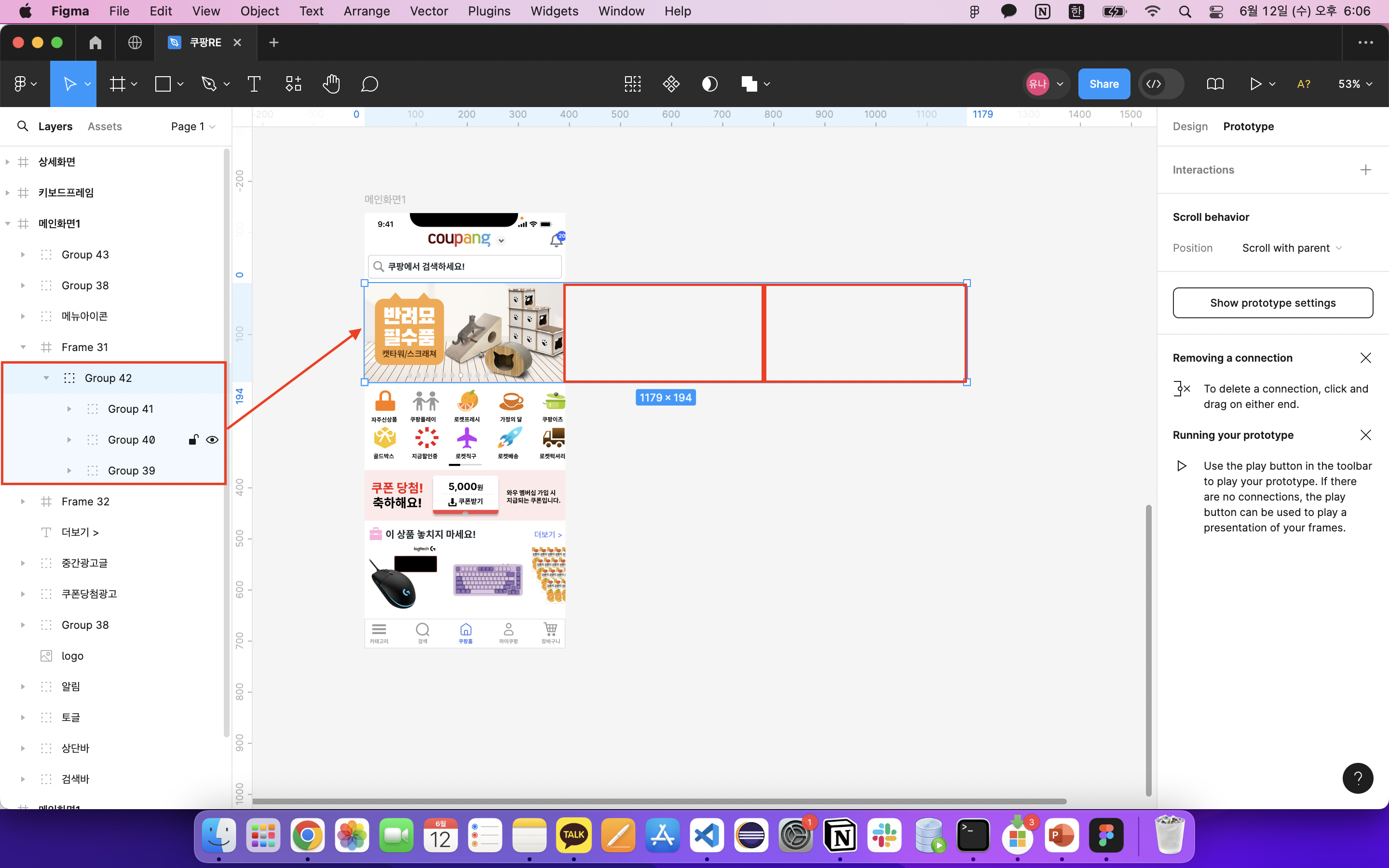The image size is (1389, 868).
Task: Open zoom level 53% dropdown
Action: (x=1355, y=84)
